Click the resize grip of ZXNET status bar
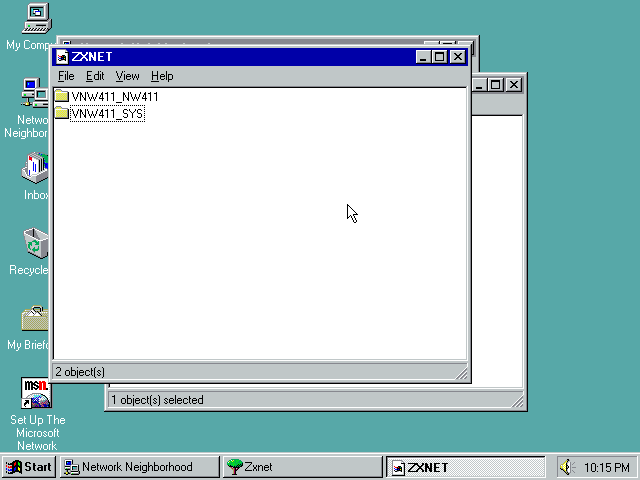The image size is (640, 480). click(x=462, y=373)
